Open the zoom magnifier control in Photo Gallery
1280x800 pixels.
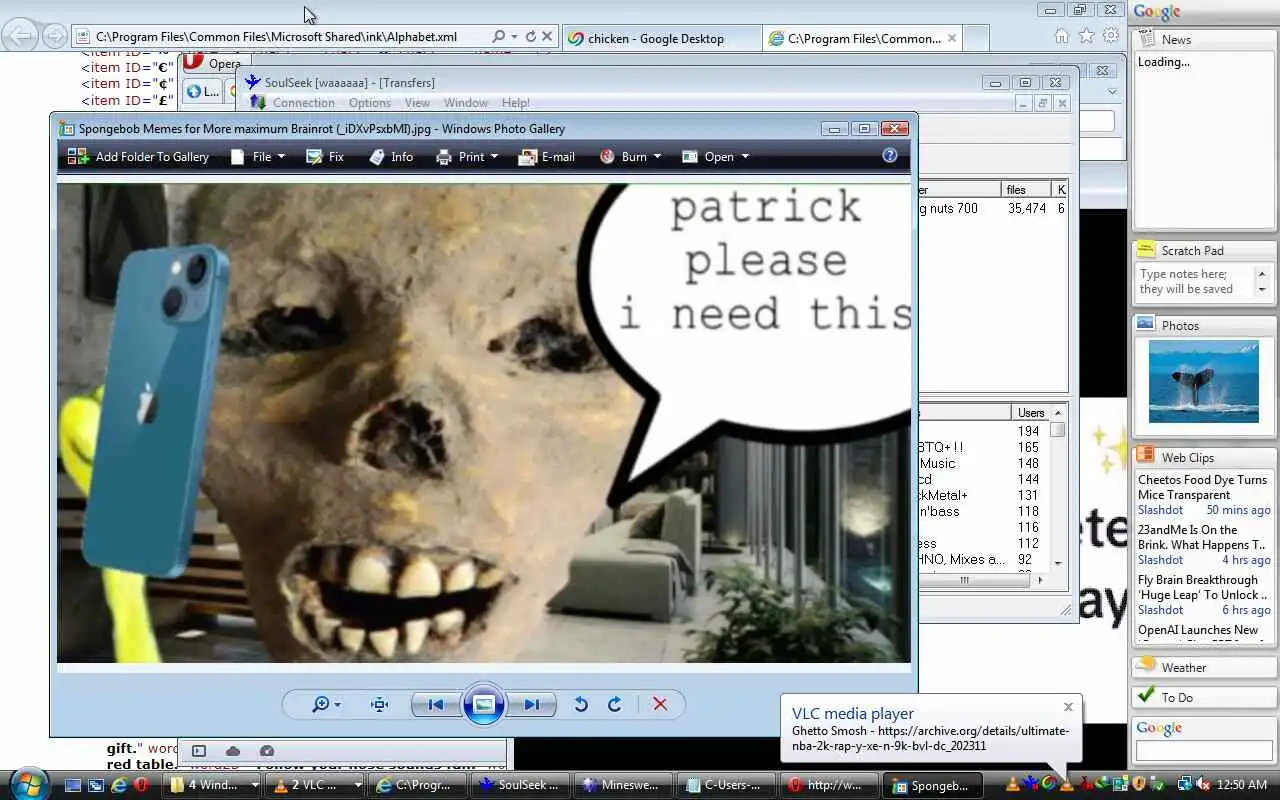tap(326, 704)
